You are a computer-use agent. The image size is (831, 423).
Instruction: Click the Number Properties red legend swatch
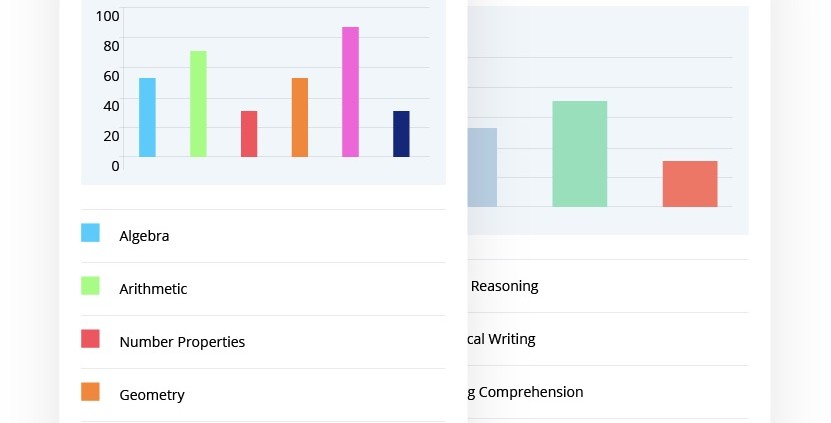click(90, 339)
